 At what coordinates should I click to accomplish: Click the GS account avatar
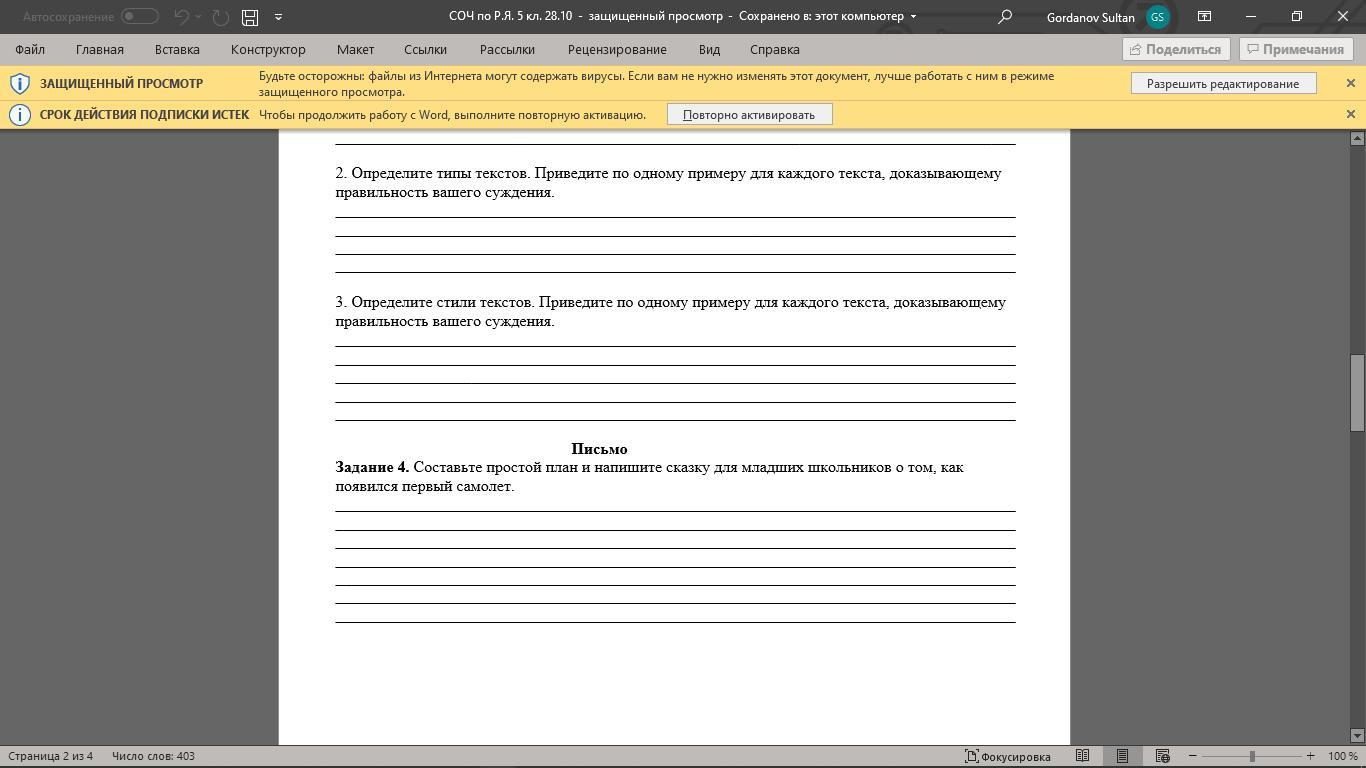pos(1157,17)
